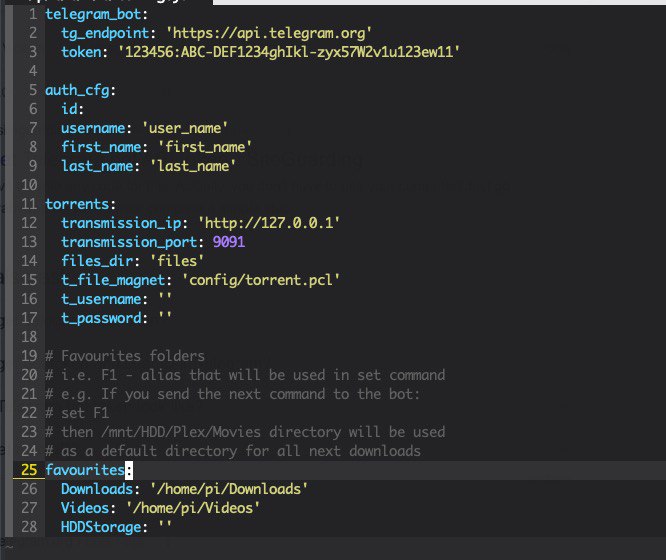
Task: Click the empty quotes after HDDStorage
Action: point(165,525)
